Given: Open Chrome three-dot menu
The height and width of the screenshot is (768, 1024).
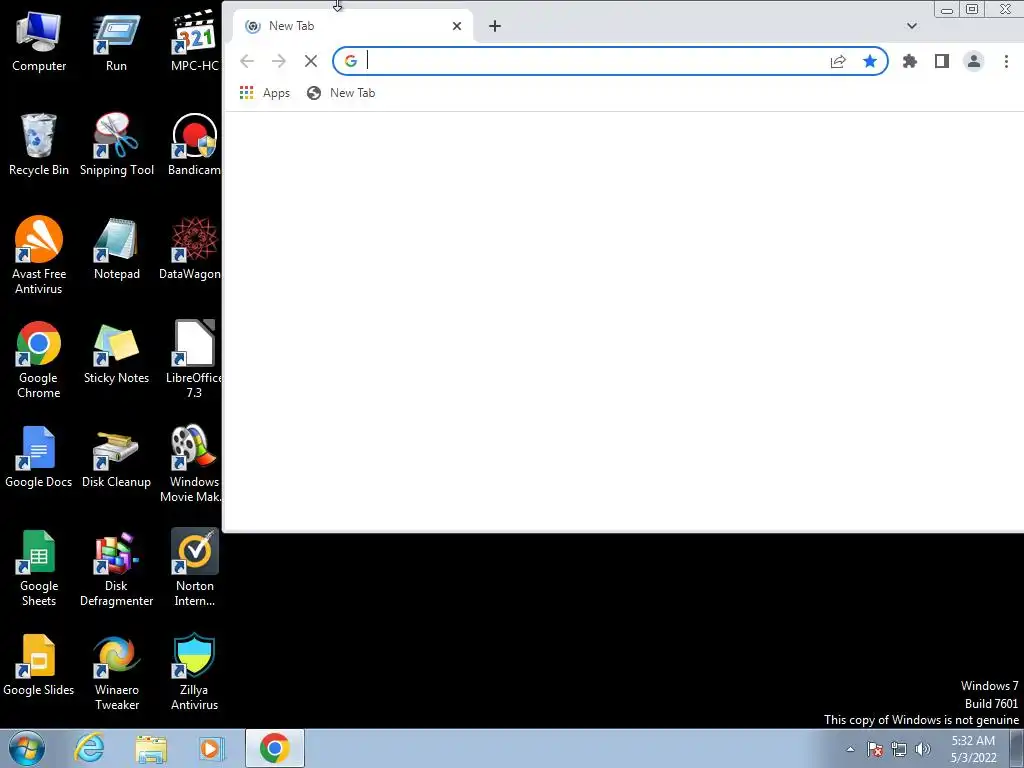Looking at the screenshot, I should [1006, 61].
